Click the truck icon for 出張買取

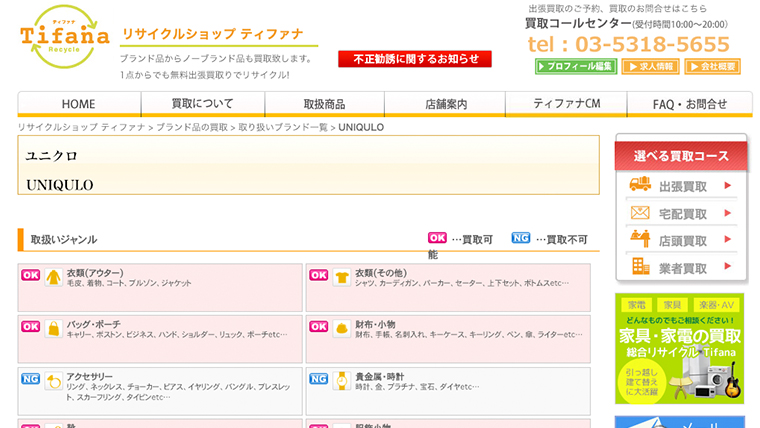point(640,184)
